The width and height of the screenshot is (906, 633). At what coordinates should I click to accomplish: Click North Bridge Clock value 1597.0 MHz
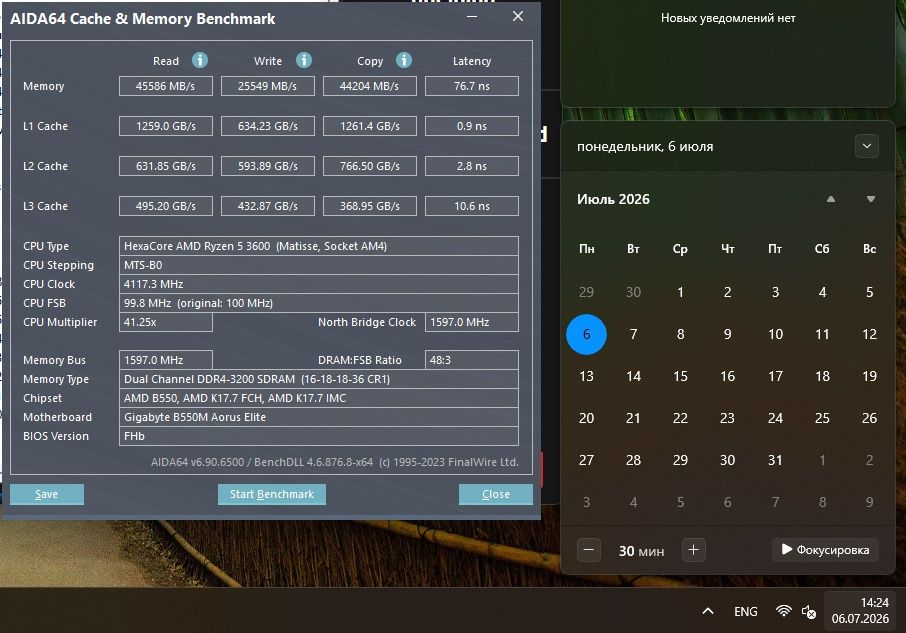pyautogui.click(x=471, y=322)
